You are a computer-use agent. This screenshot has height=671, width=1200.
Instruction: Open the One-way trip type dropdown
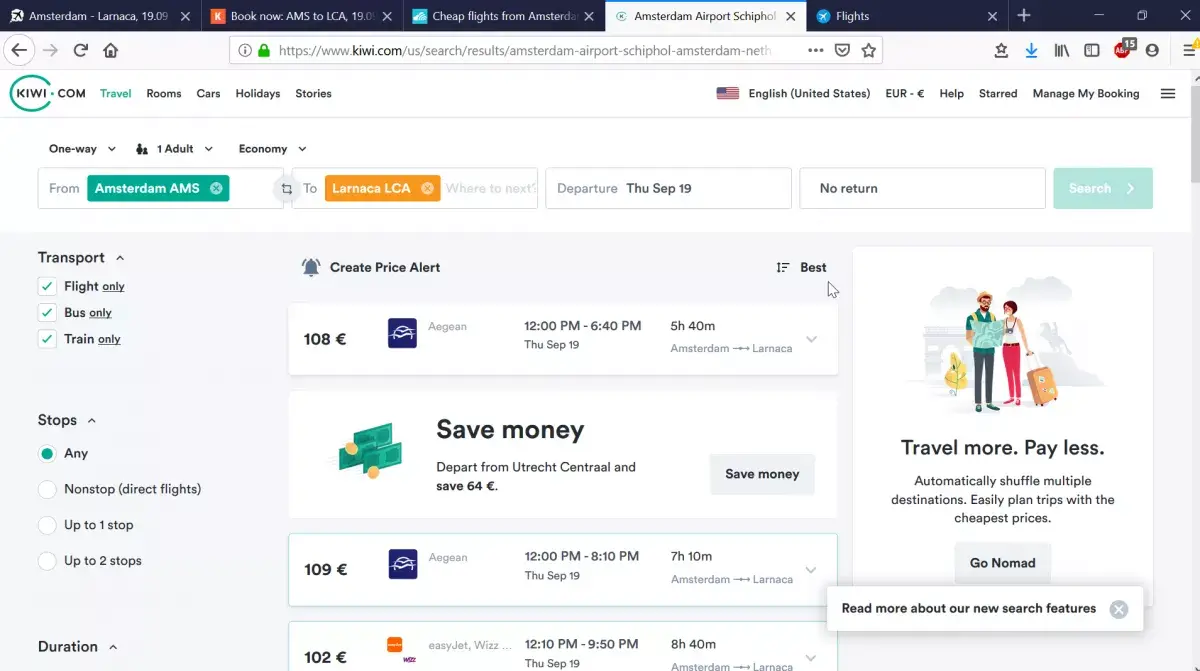coord(82,149)
